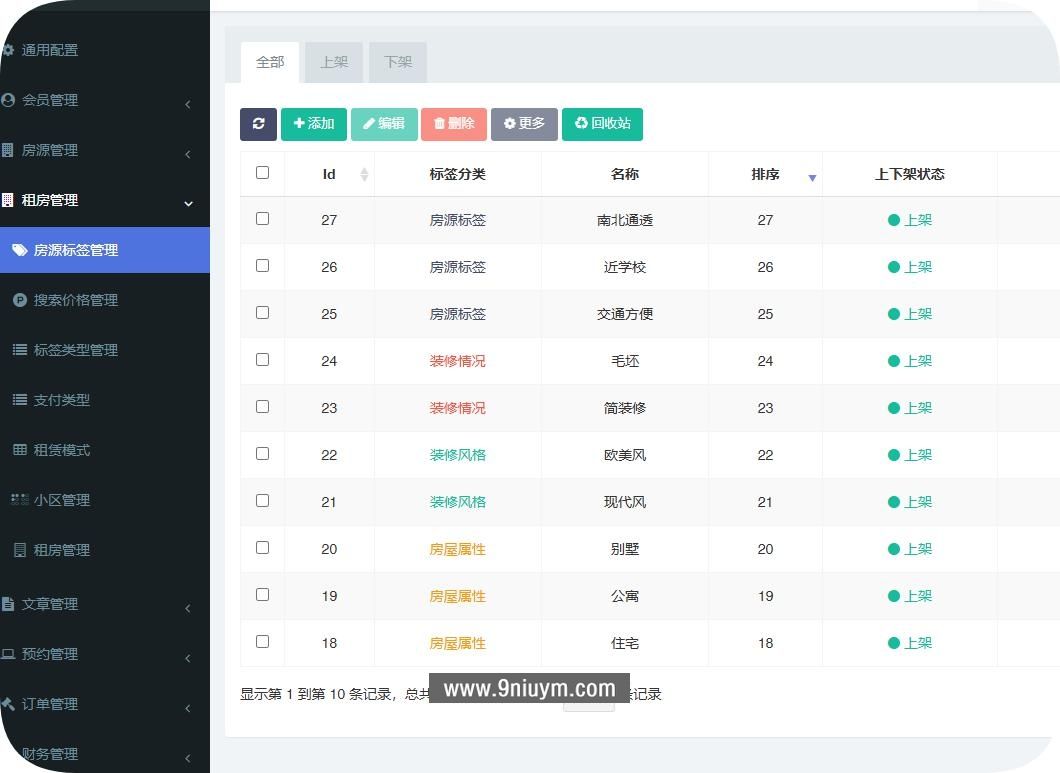Click the 租赁模式 grid icon

22,450
